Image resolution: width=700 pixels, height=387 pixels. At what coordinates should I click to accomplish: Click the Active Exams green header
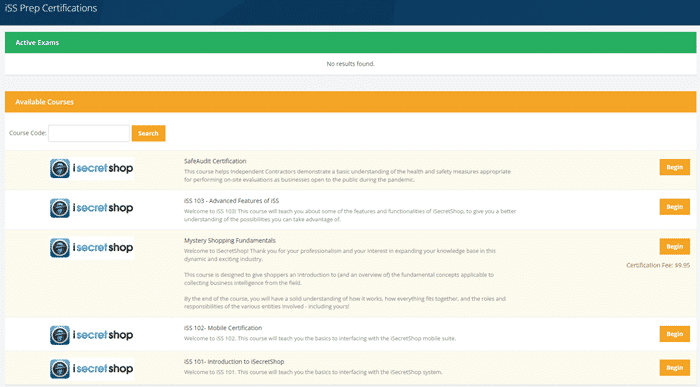(350, 42)
